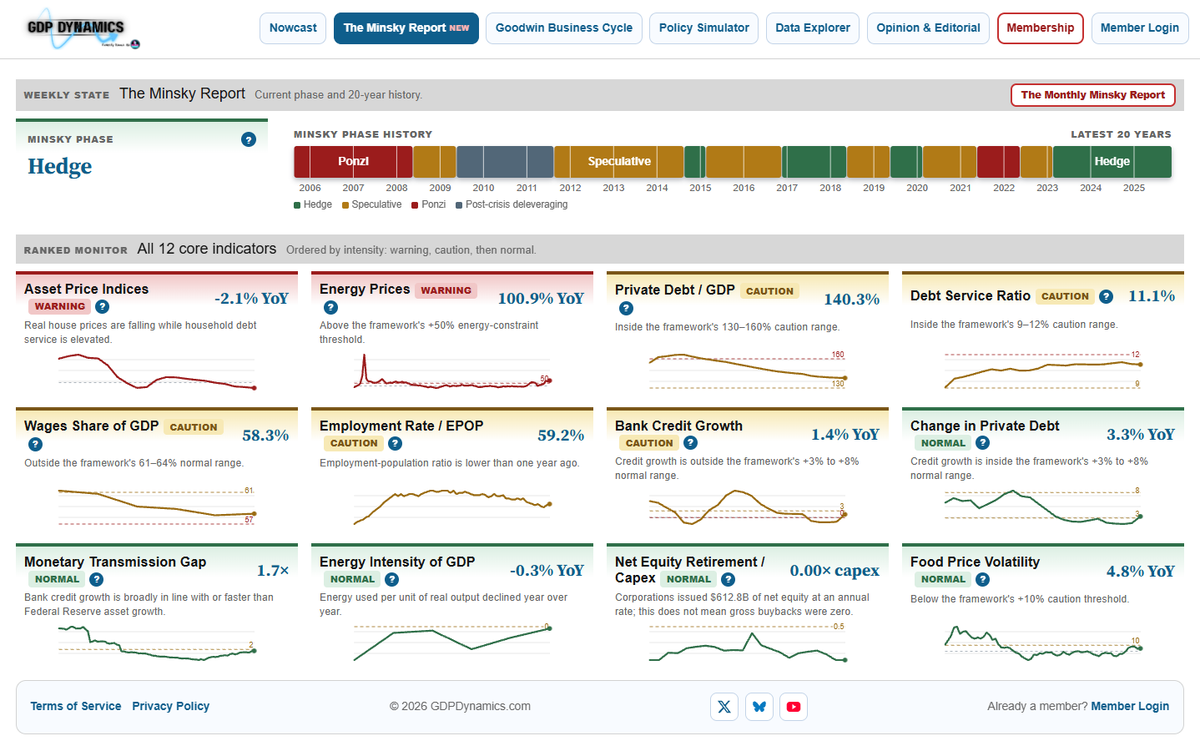Click the 11.1% Debt Service value
The image size is (1200, 746).
[x=1152, y=296]
